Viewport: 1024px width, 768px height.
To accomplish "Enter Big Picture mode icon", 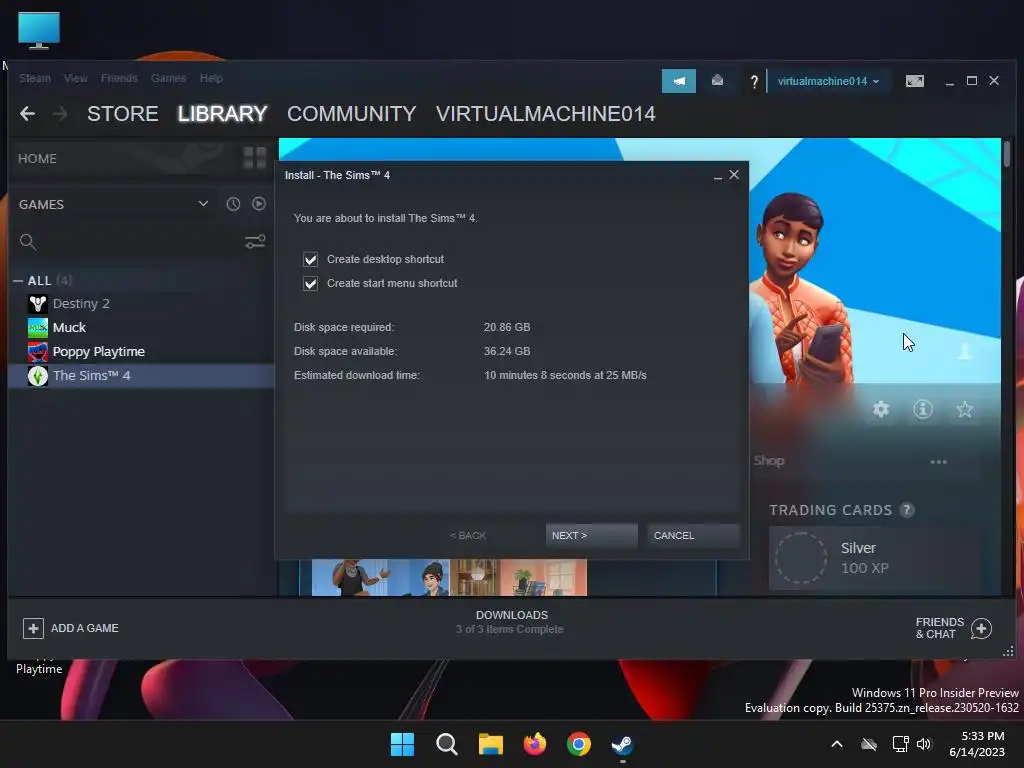I will click(x=914, y=81).
